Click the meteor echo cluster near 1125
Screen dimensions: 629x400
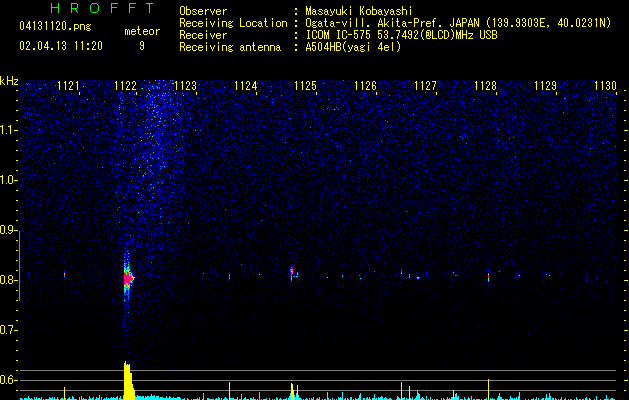click(293, 274)
